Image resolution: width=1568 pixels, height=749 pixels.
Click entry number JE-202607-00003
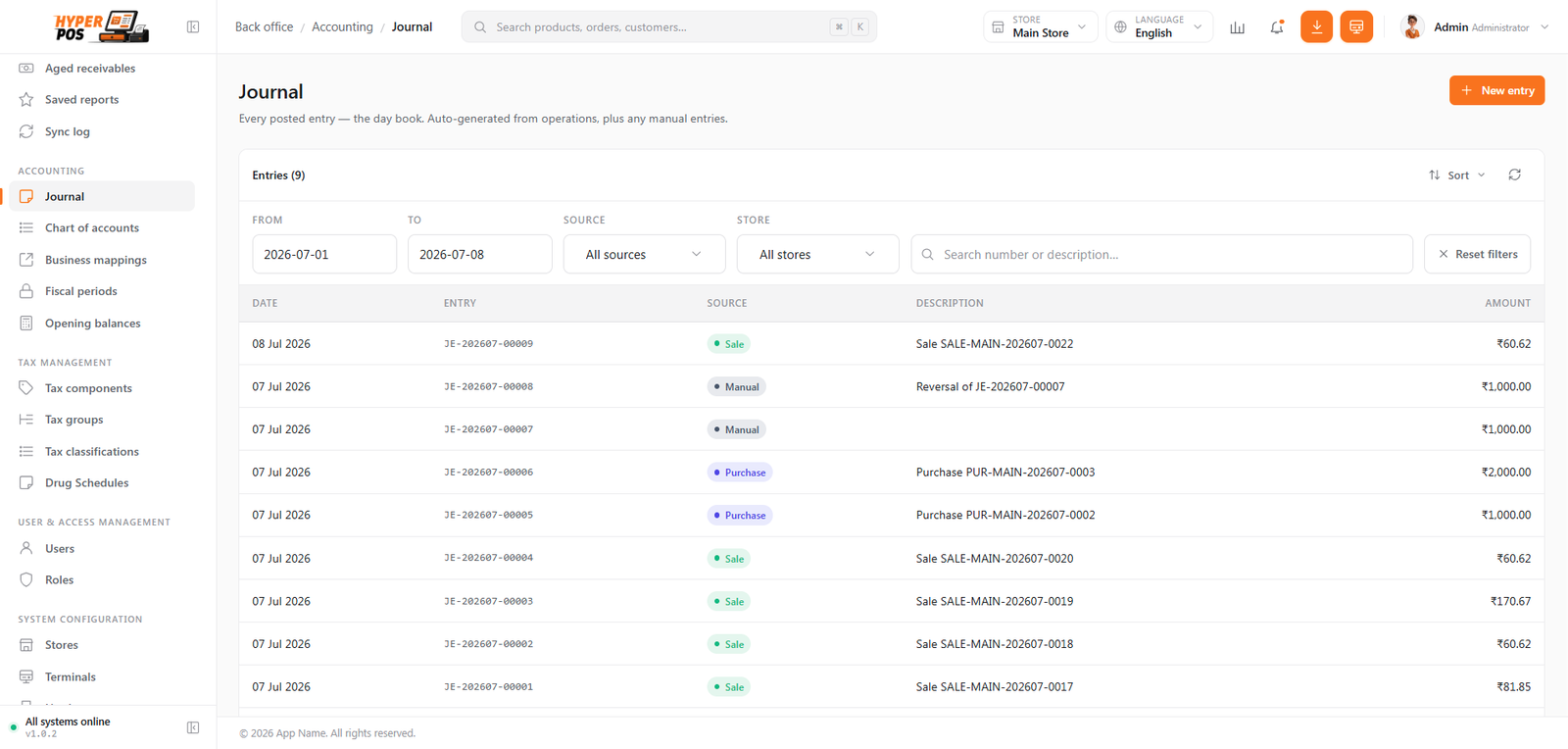(488, 601)
